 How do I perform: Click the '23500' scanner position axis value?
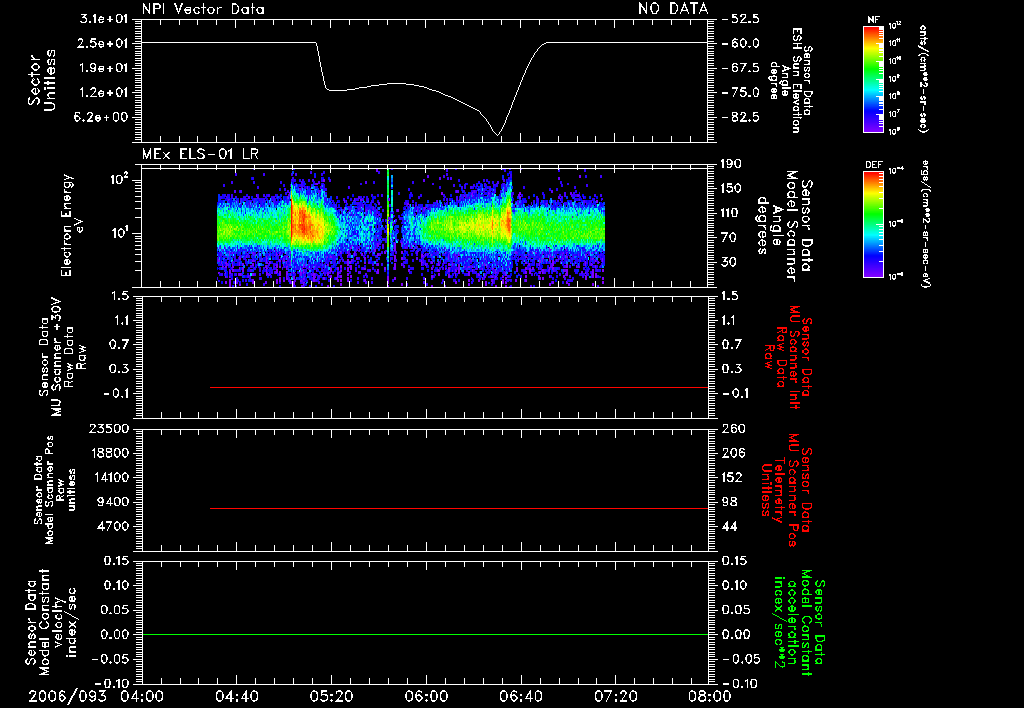[x=109, y=429]
